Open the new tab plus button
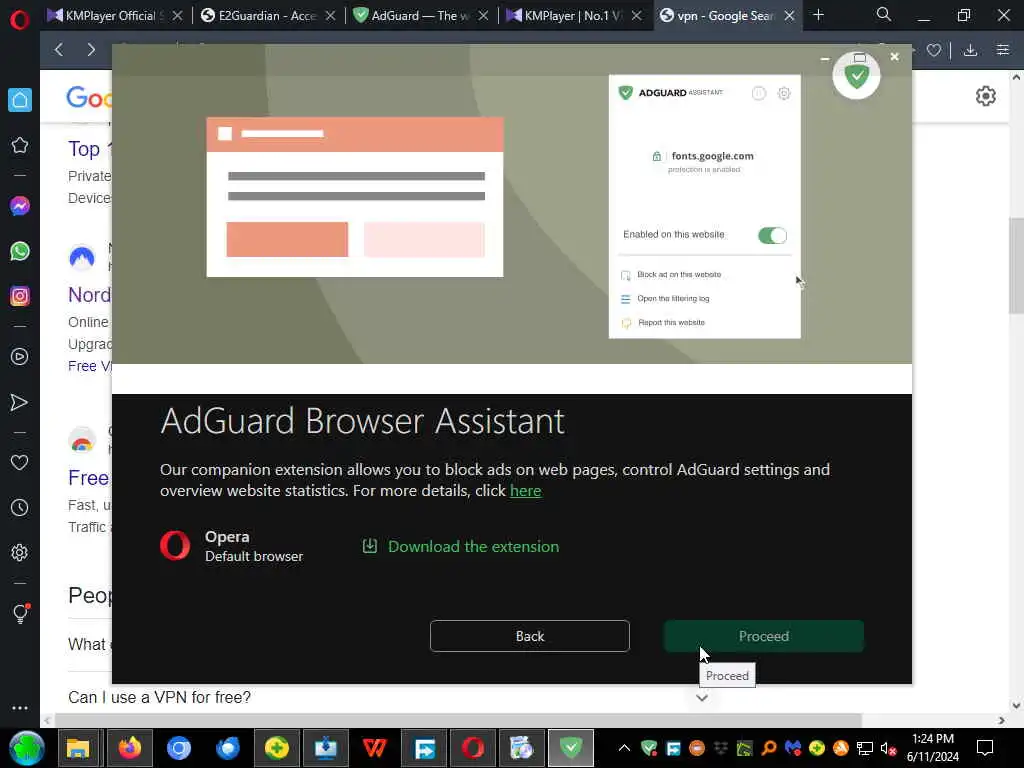Screen dimensions: 1024x768 tap(818, 14)
